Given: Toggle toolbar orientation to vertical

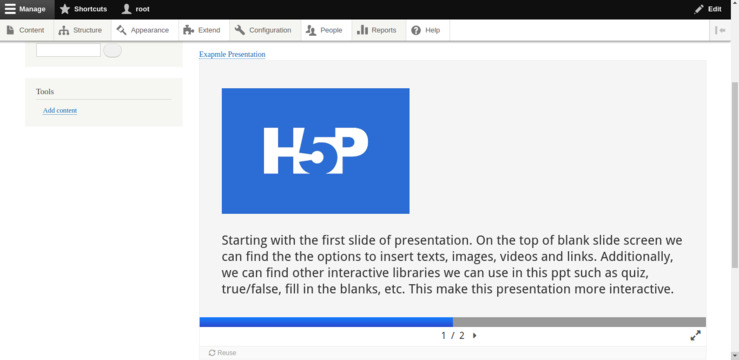Looking at the screenshot, I should tap(720, 30).
